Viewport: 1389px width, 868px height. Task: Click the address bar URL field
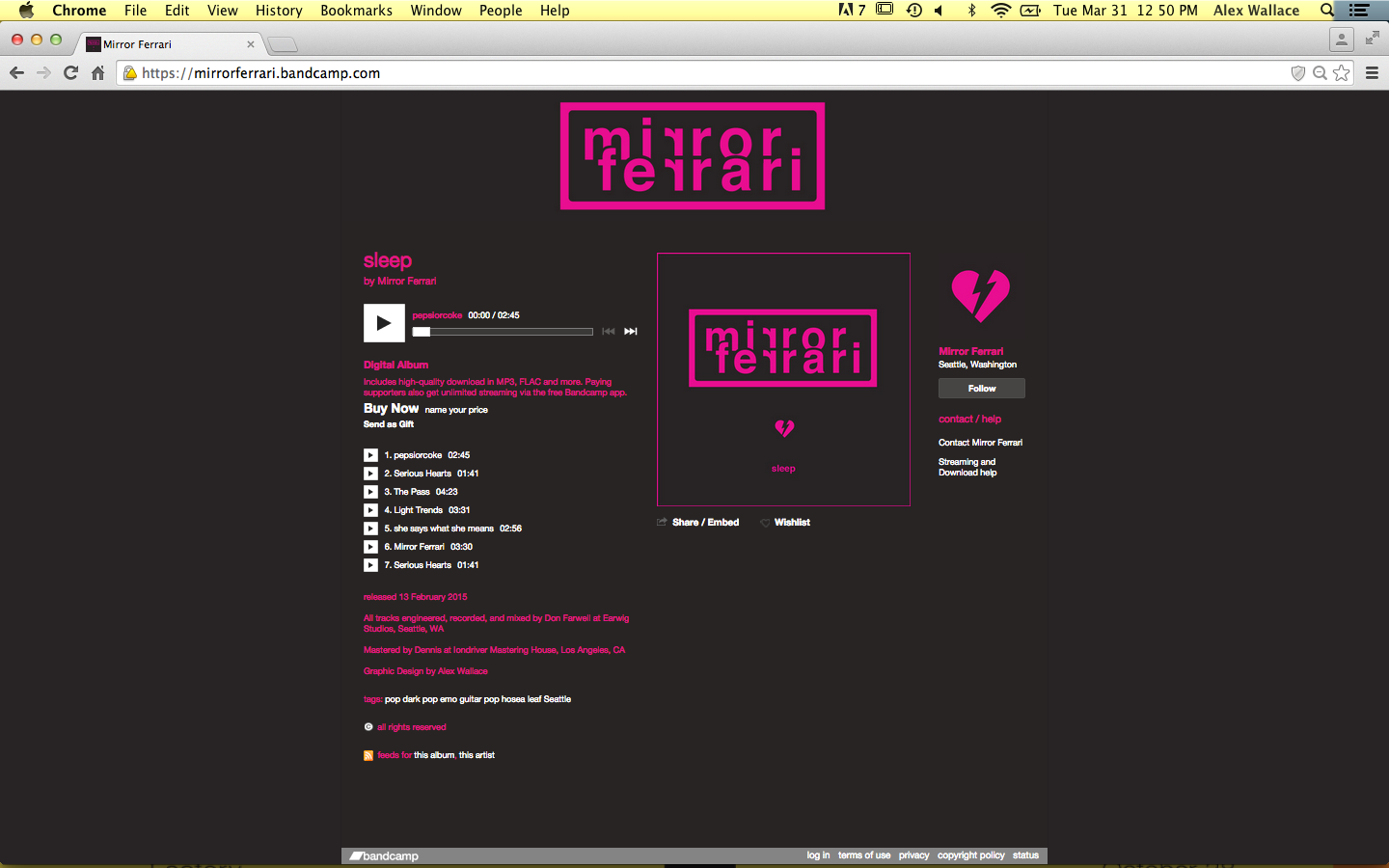(704, 72)
